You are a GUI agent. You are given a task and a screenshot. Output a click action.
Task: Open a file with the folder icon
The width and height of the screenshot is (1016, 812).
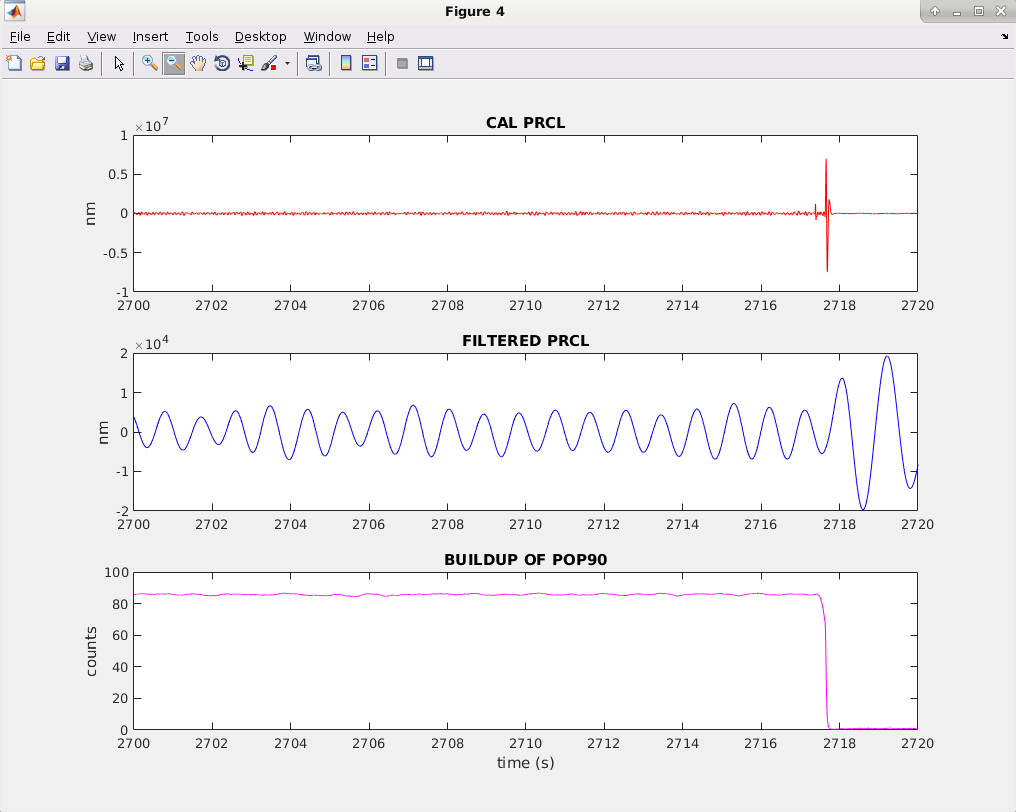[x=38, y=64]
